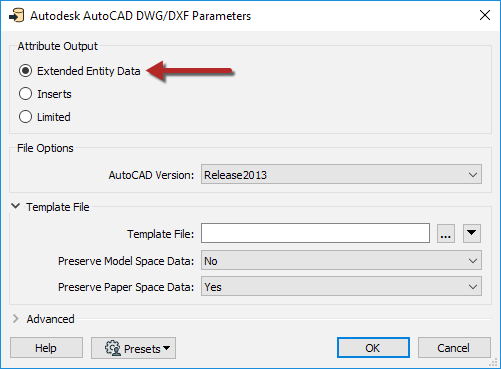This screenshot has width=501, height=369.
Task: Click the Presets gear icon
Action: 113,348
